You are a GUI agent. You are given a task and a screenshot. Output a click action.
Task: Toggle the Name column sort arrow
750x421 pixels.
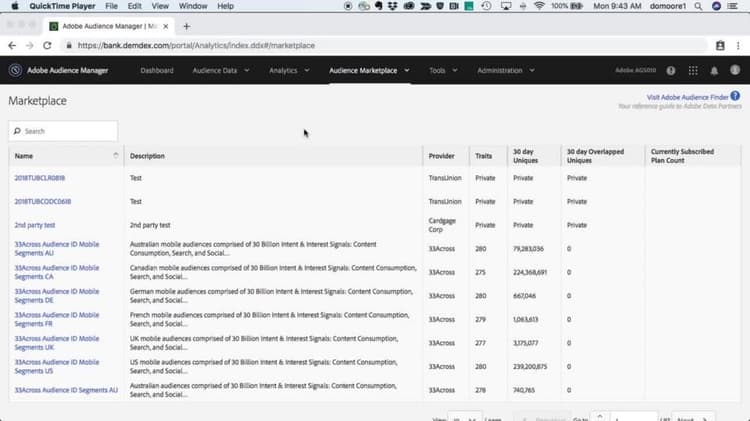point(116,155)
